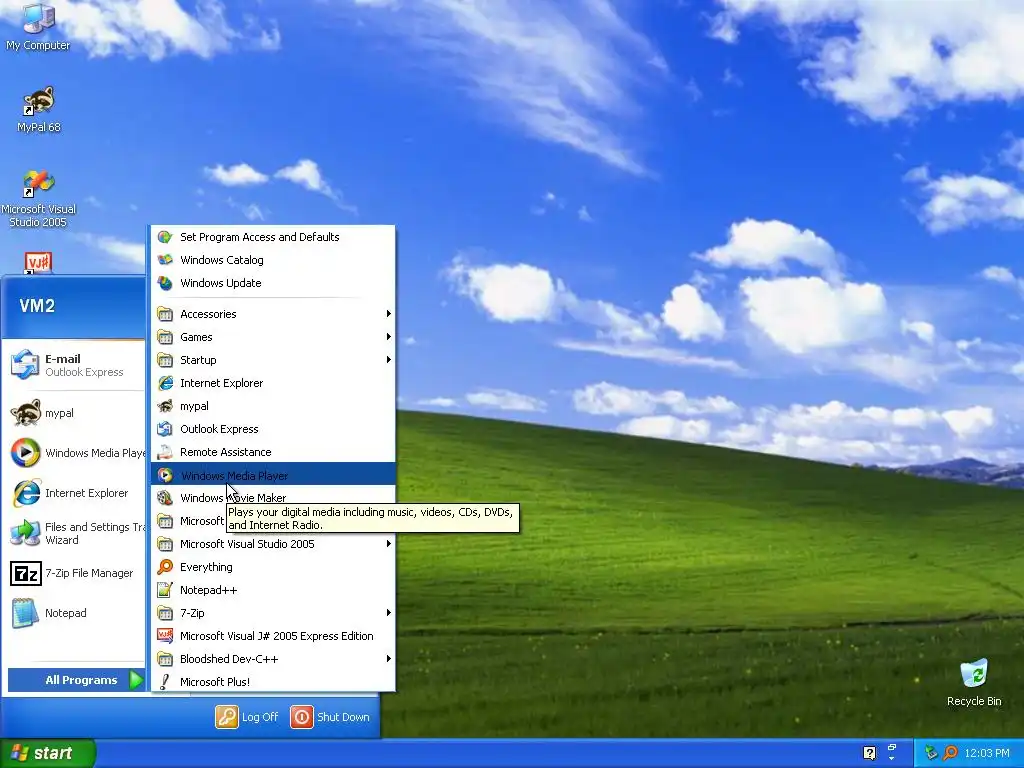Open Microsoft Plus!
Image resolution: width=1024 pixels, height=768 pixels.
coord(273,682)
